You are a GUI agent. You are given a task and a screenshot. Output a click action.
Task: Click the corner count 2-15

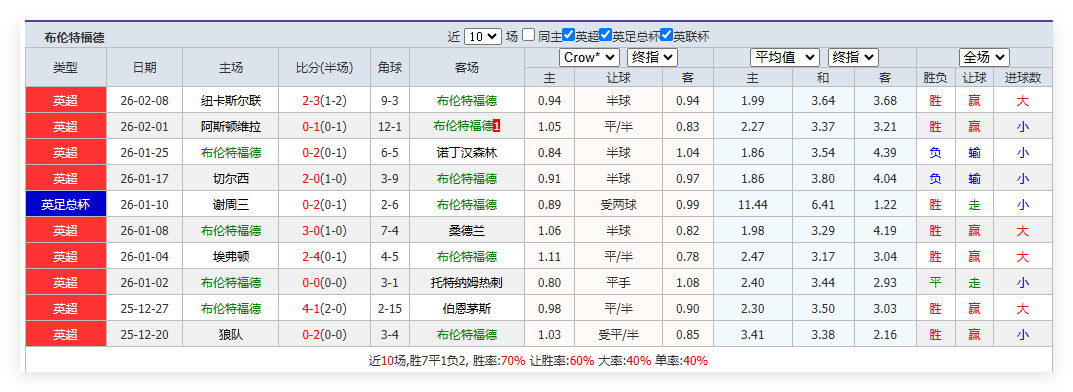pos(390,309)
